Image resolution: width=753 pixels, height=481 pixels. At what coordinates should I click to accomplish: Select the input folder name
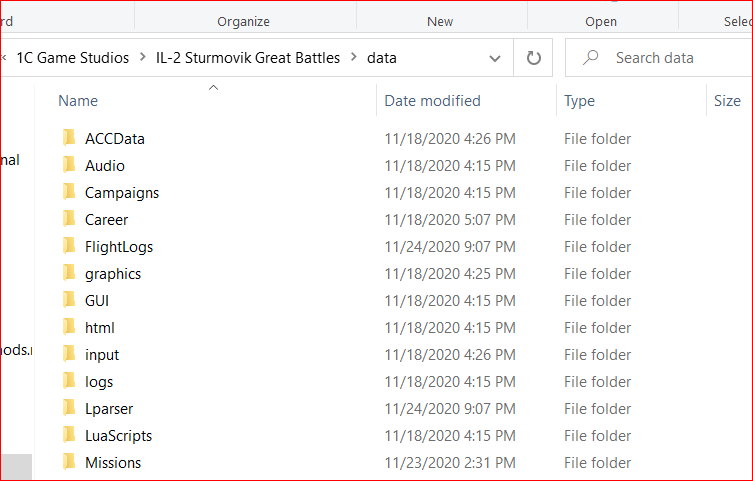(102, 355)
